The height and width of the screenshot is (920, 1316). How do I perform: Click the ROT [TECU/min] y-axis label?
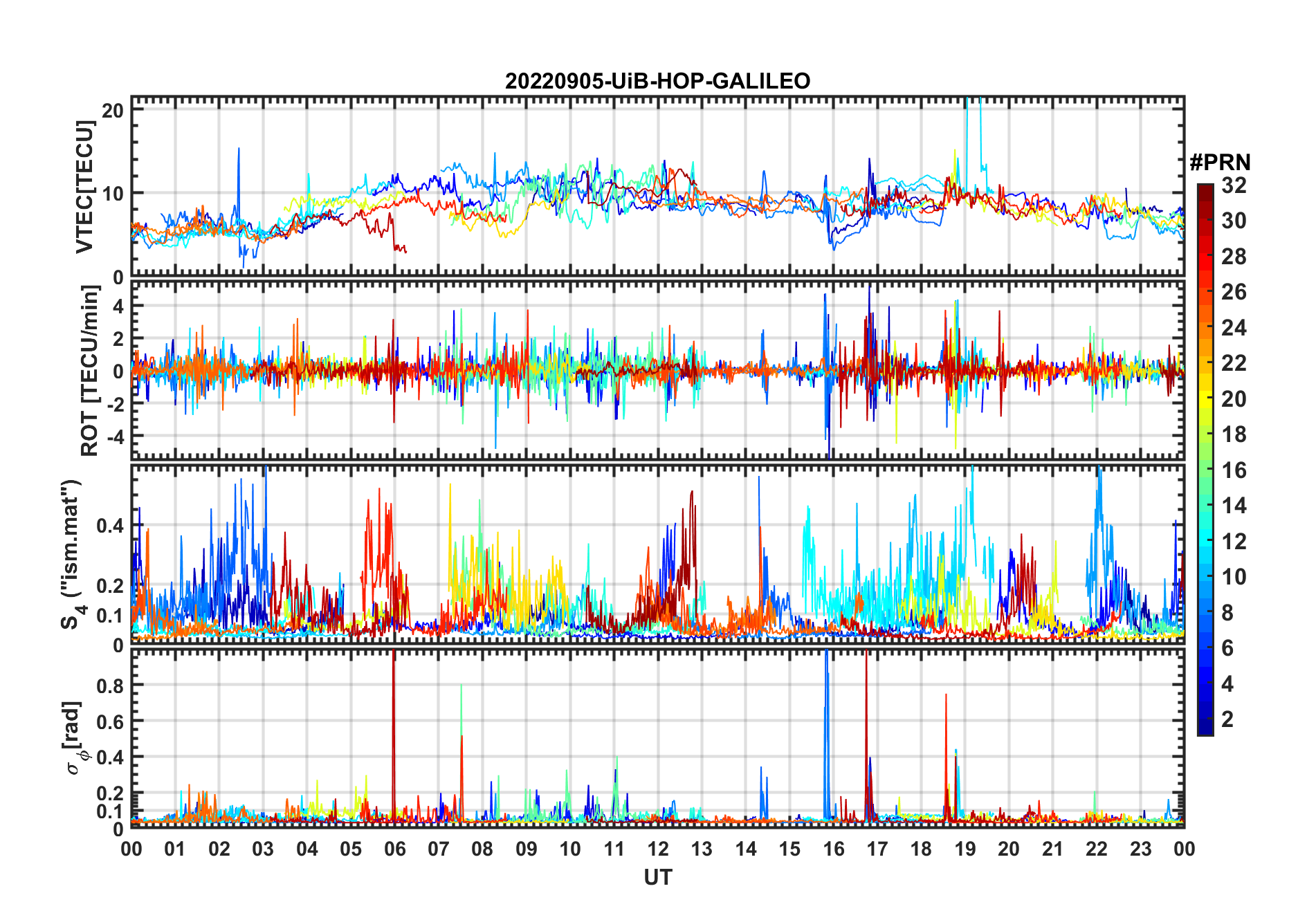coord(89,371)
